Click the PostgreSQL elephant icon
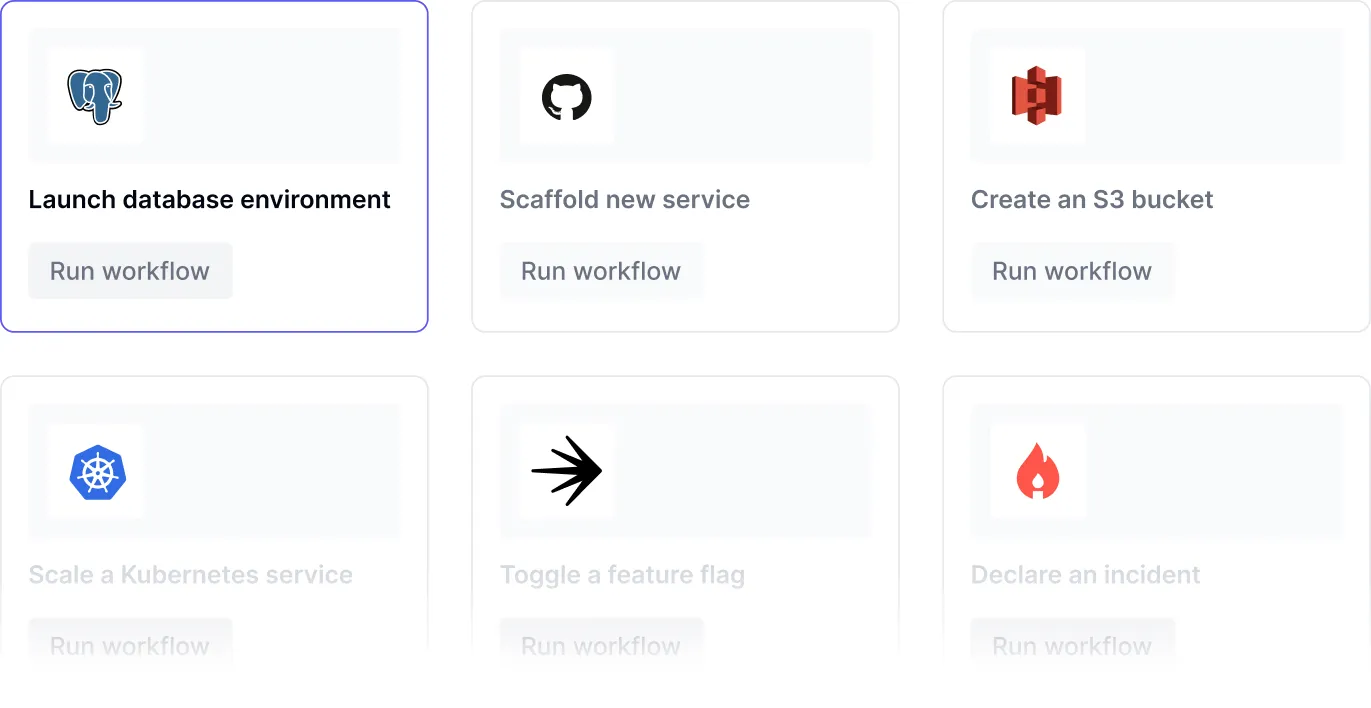The height and width of the screenshot is (708, 1371). (x=95, y=95)
